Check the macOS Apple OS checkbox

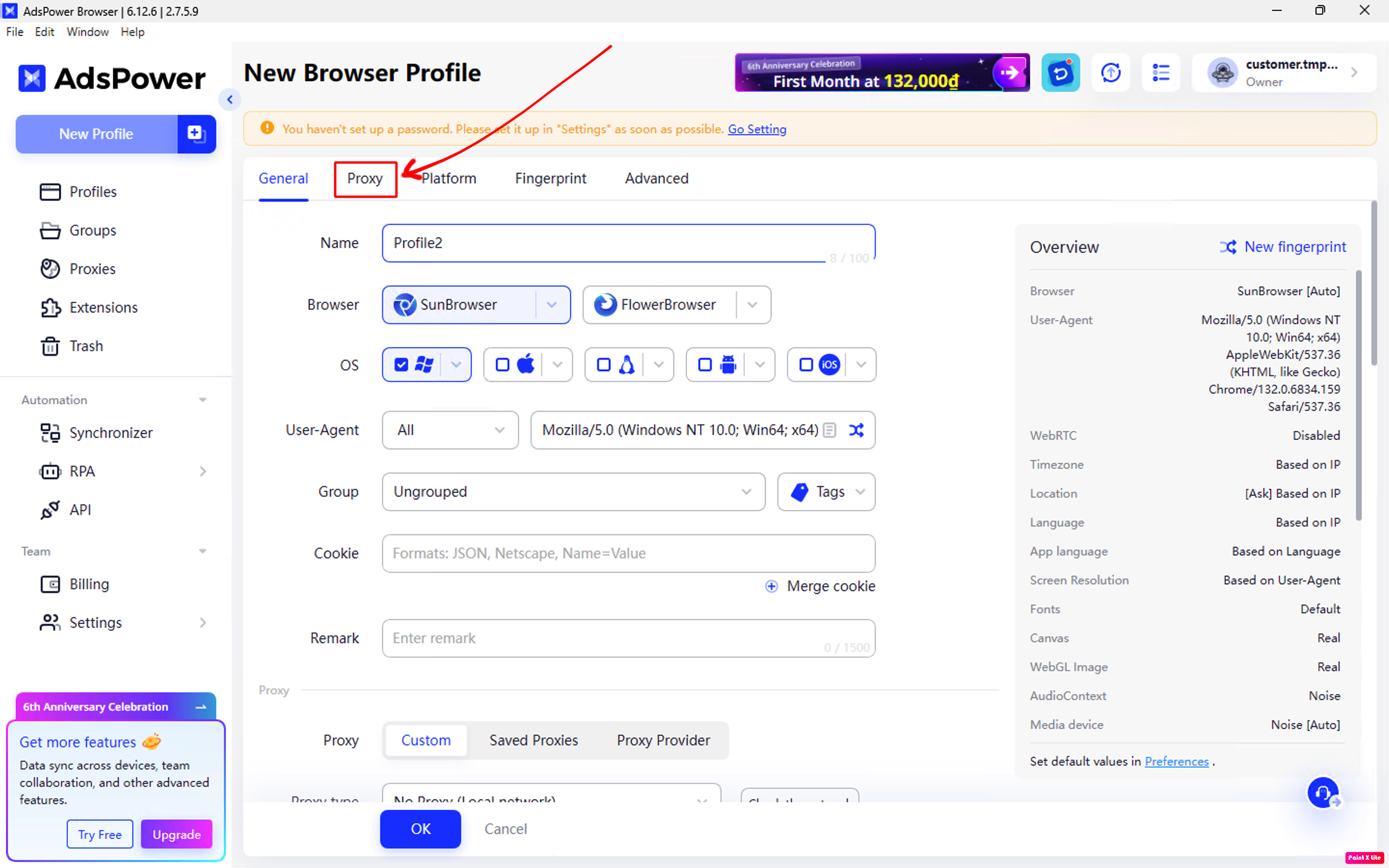pos(502,365)
